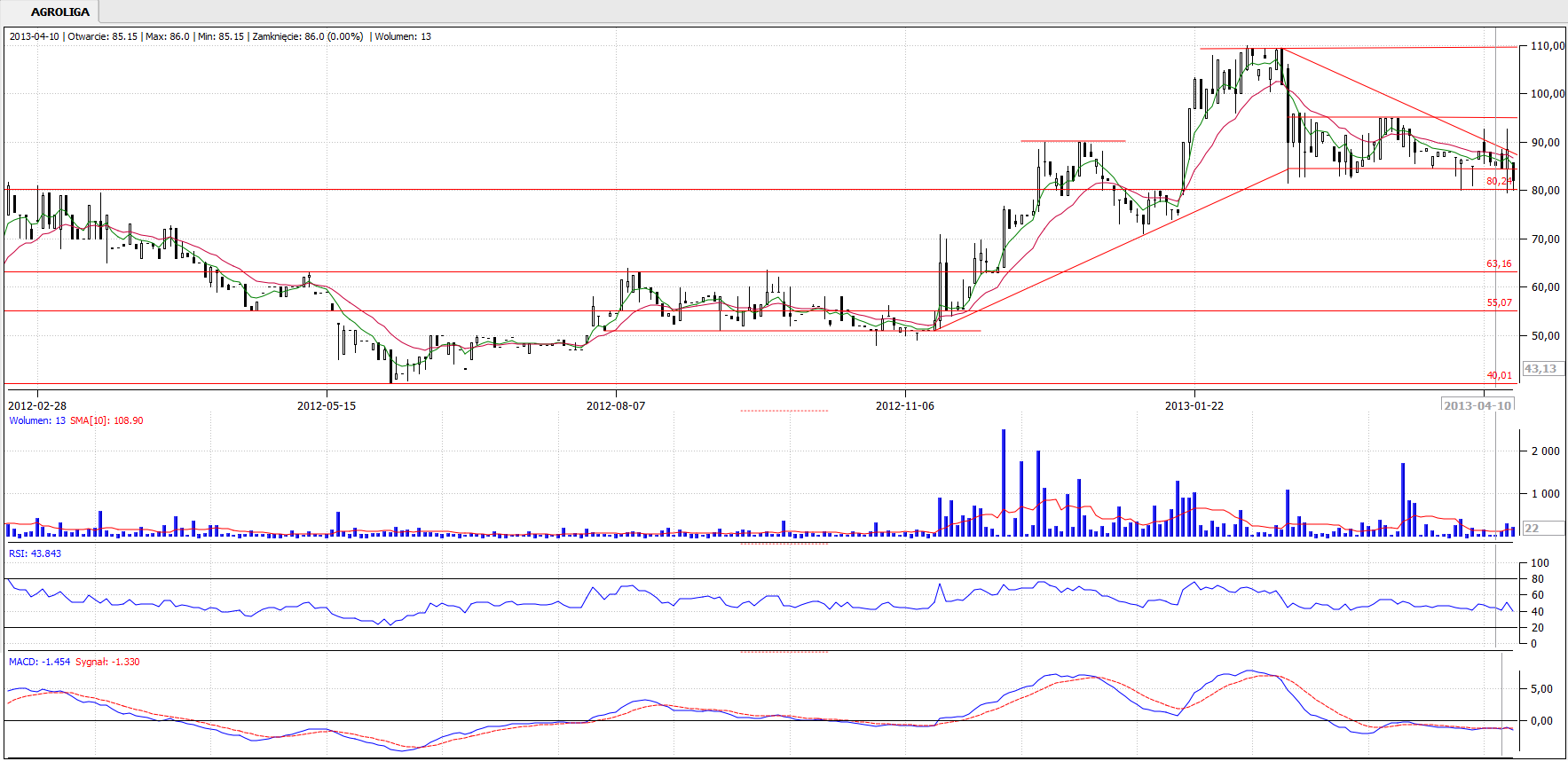Click the 2013-01-22 date axis label

1194,406
